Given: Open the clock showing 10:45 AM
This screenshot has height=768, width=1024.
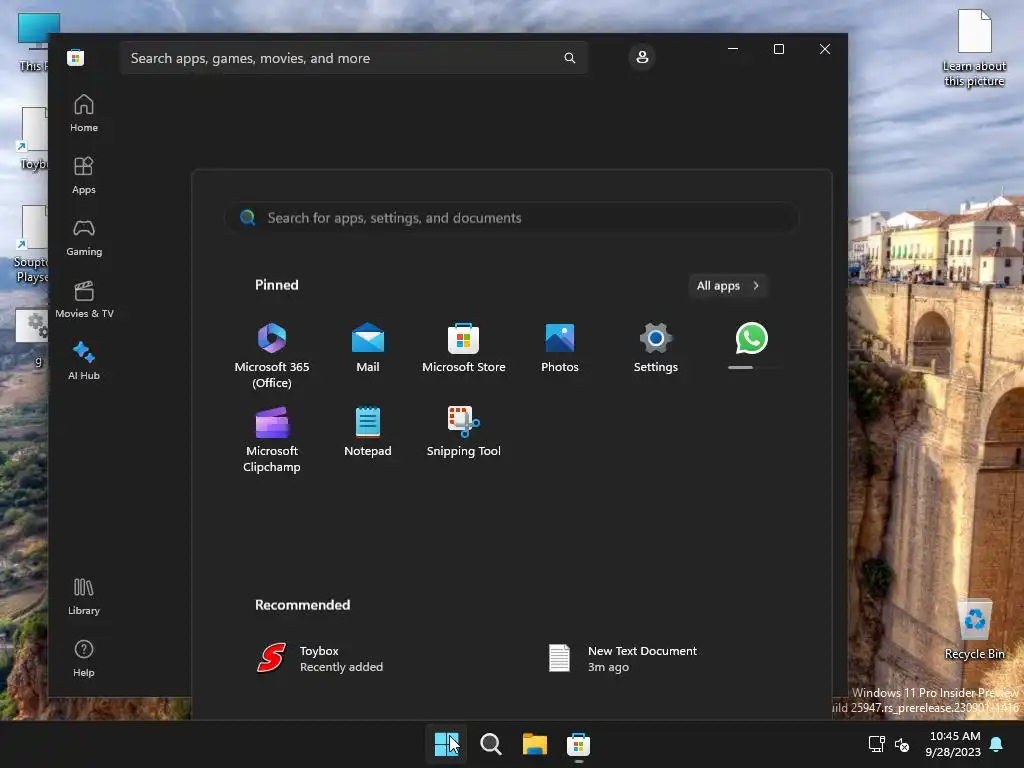Looking at the screenshot, I should (953, 744).
